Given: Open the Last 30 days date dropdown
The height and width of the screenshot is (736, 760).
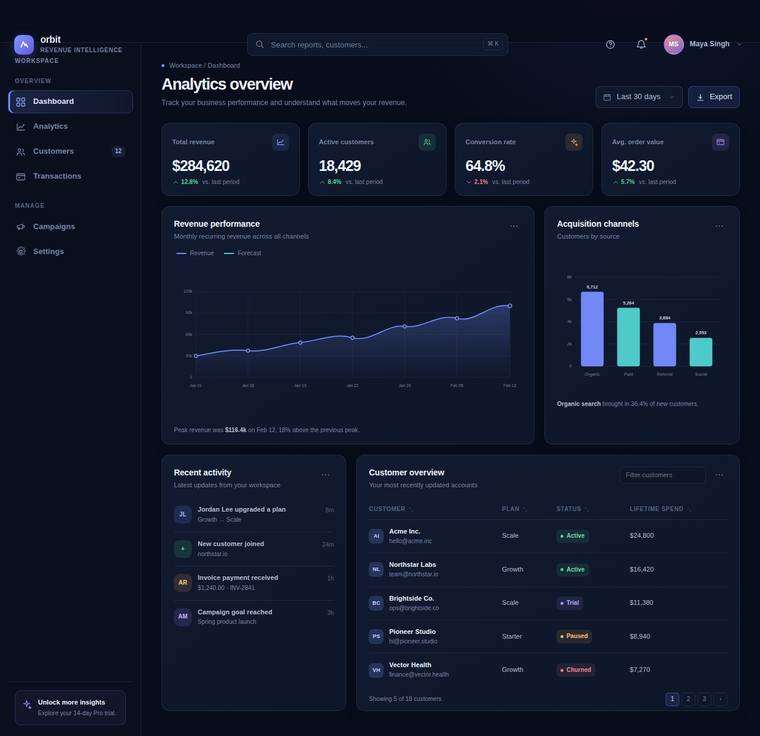Looking at the screenshot, I should click(639, 97).
